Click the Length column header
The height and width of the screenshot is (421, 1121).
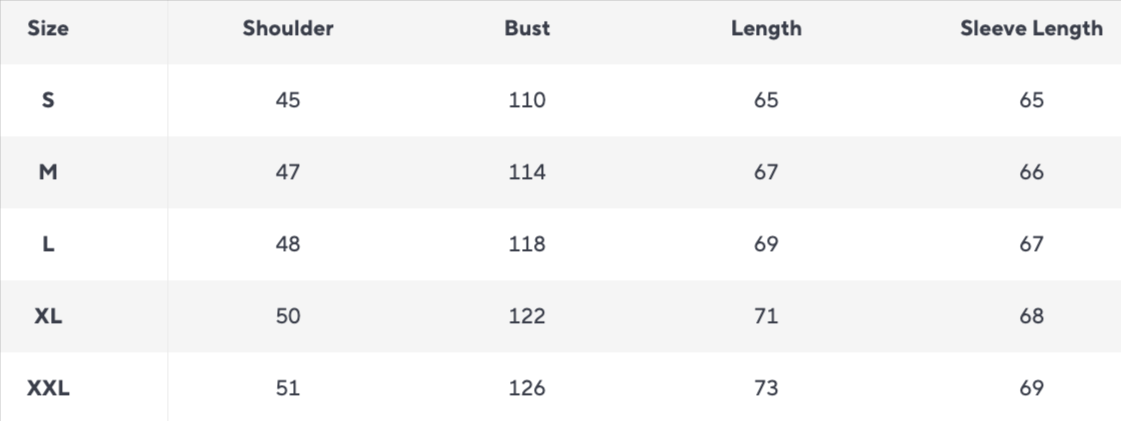(x=766, y=29)
